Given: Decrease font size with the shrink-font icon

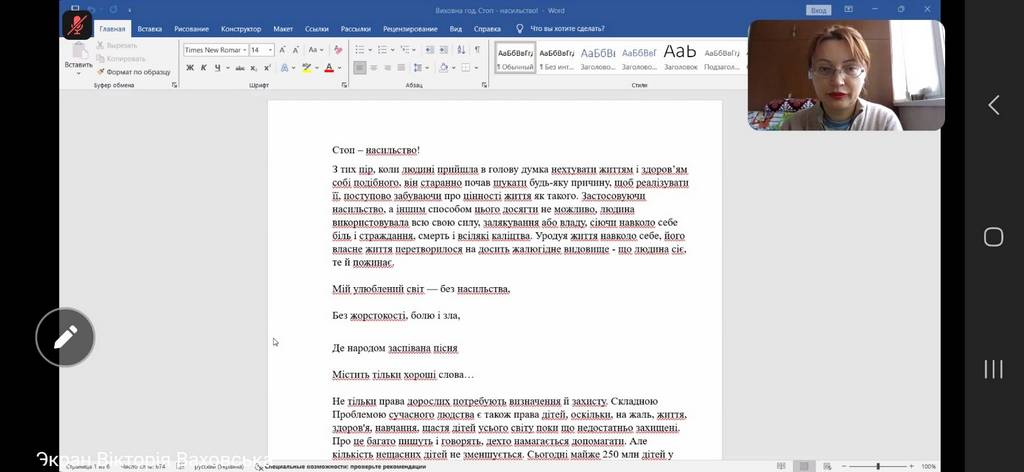Looking at the screenshot, I should [296, 50].
